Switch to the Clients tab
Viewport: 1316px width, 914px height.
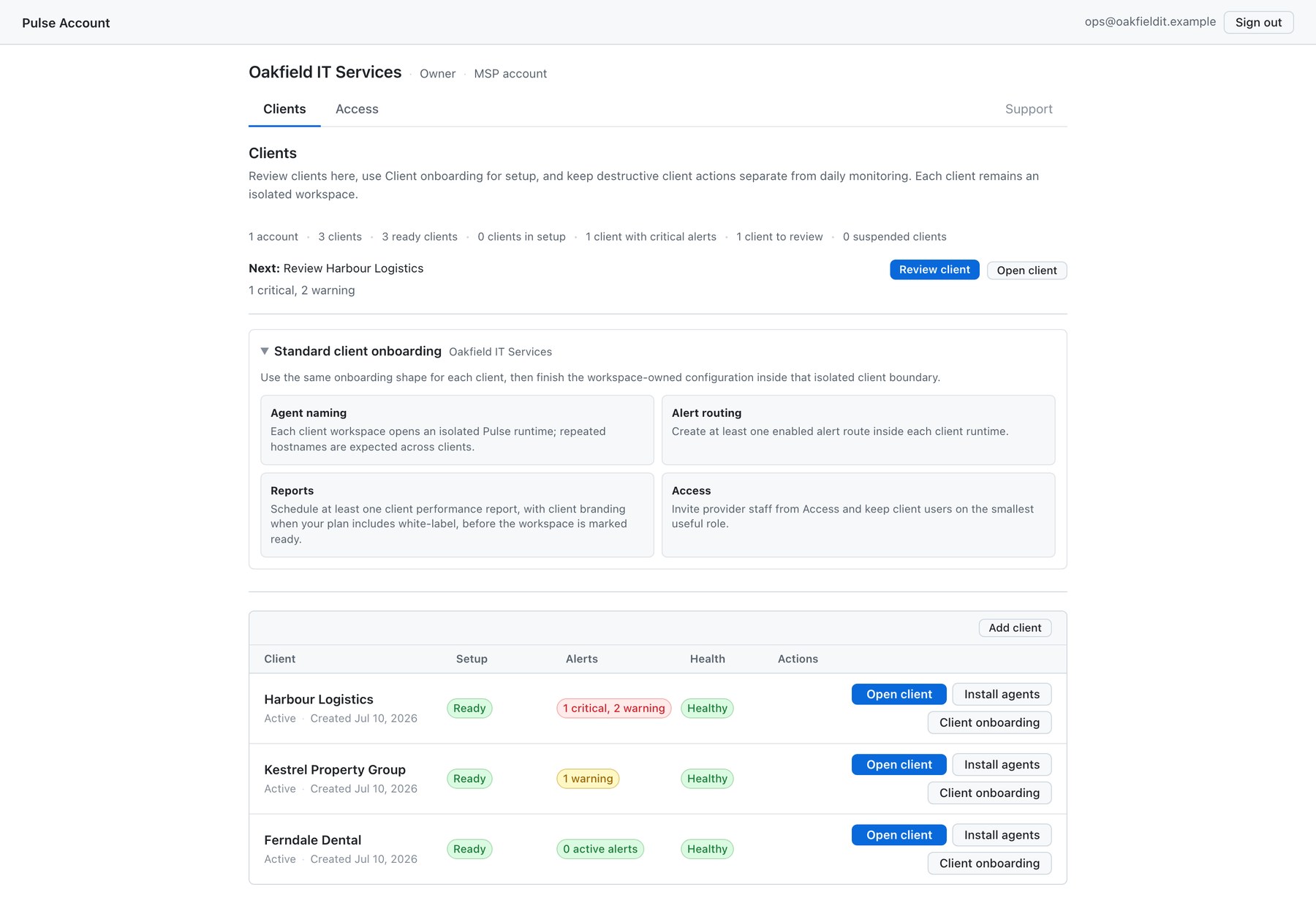(284, 109)
